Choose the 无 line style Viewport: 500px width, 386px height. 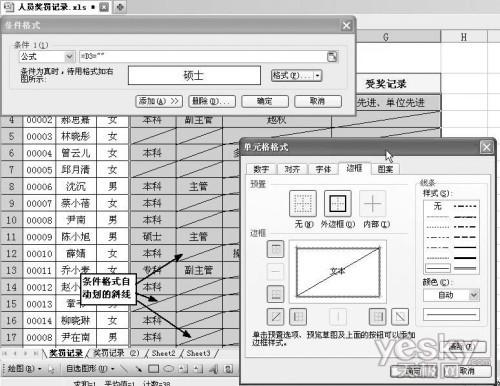437,206
